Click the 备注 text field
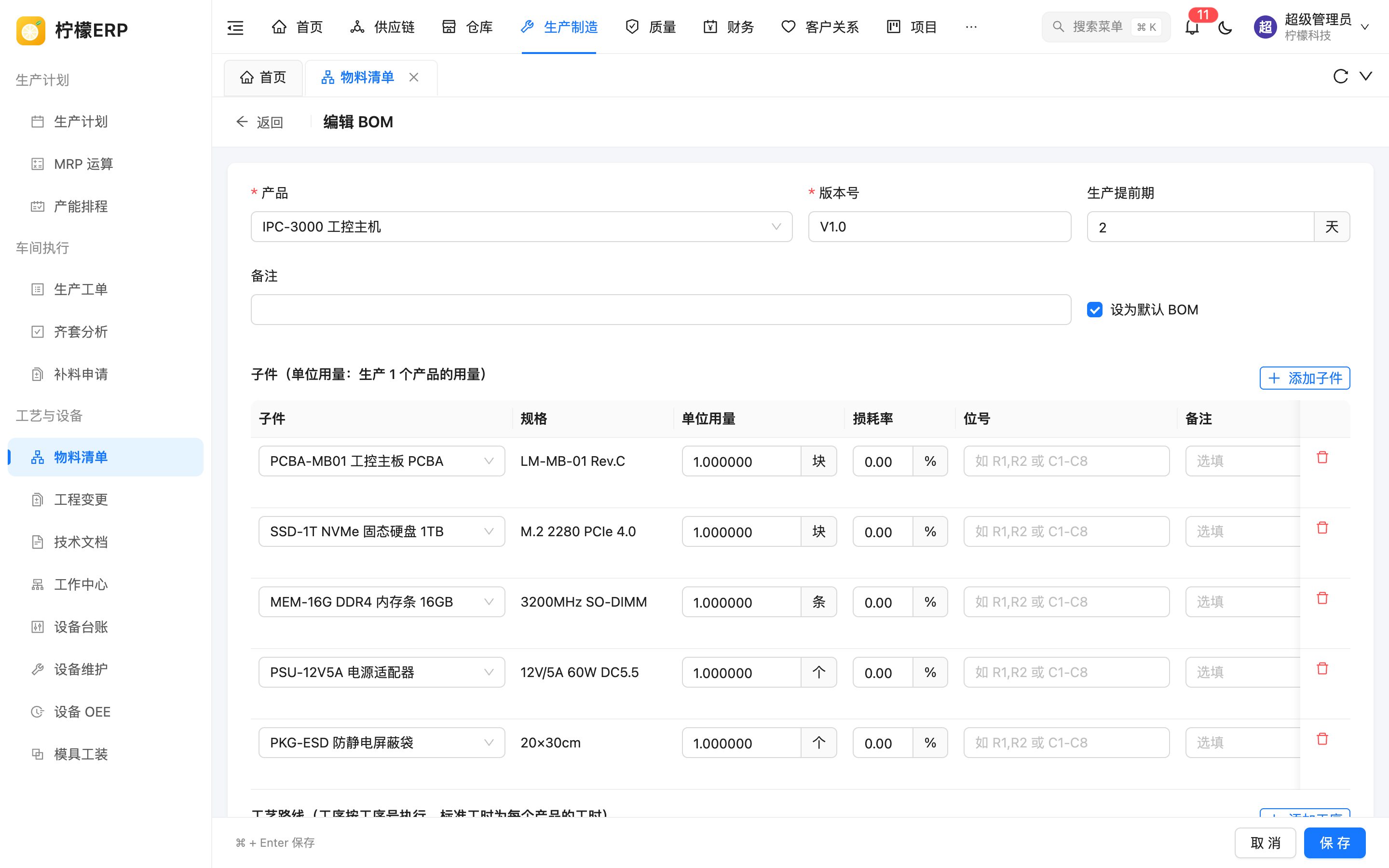1389x868 pixels. pos(661,310)
